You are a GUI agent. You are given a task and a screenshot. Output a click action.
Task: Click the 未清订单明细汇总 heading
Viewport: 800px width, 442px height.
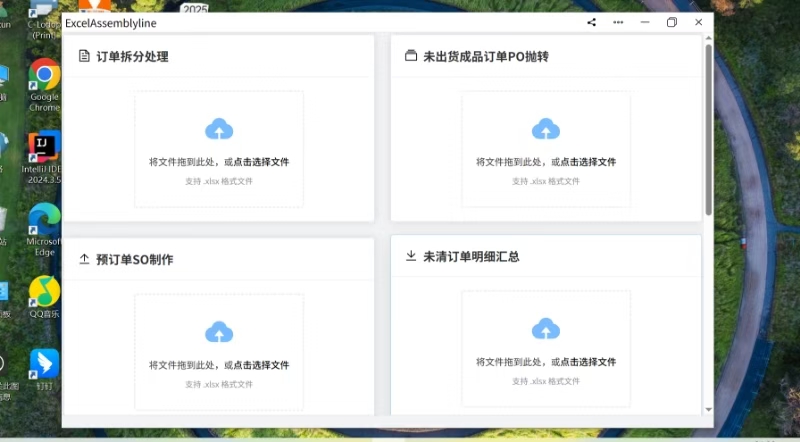[471, 257]
